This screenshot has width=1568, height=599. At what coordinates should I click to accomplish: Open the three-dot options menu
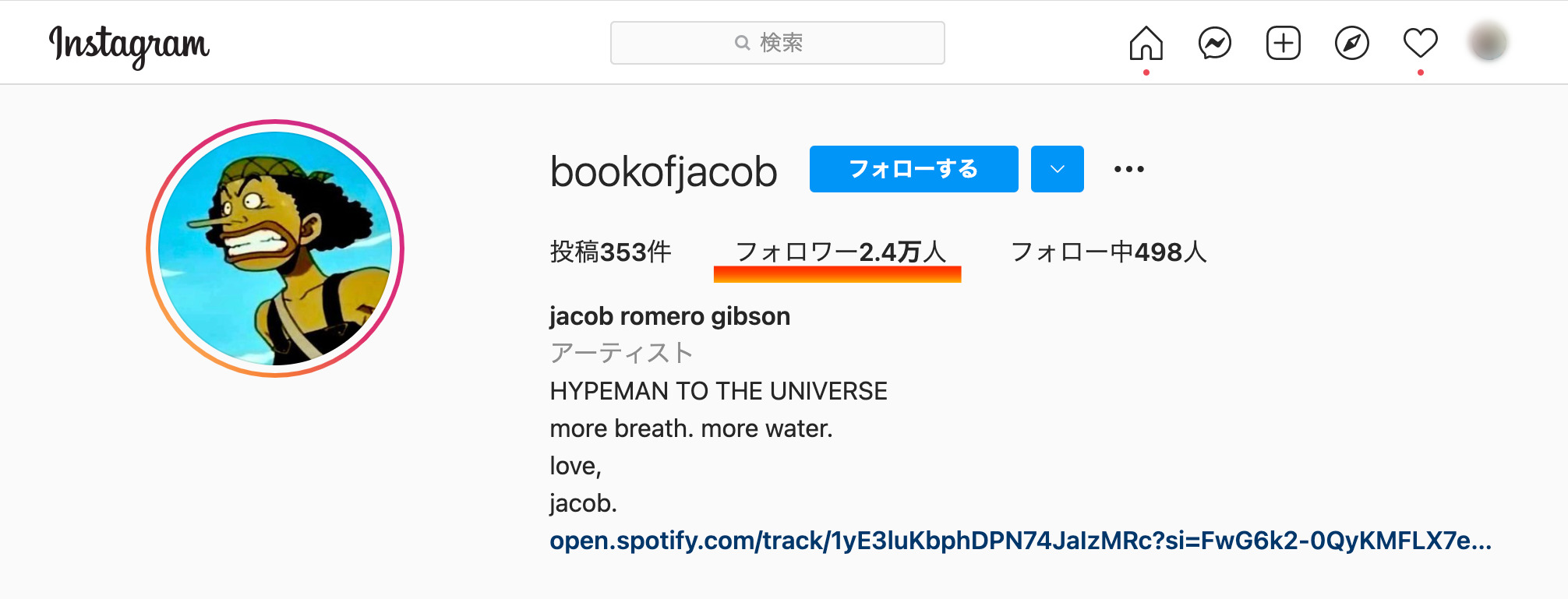coord(1128,169)
